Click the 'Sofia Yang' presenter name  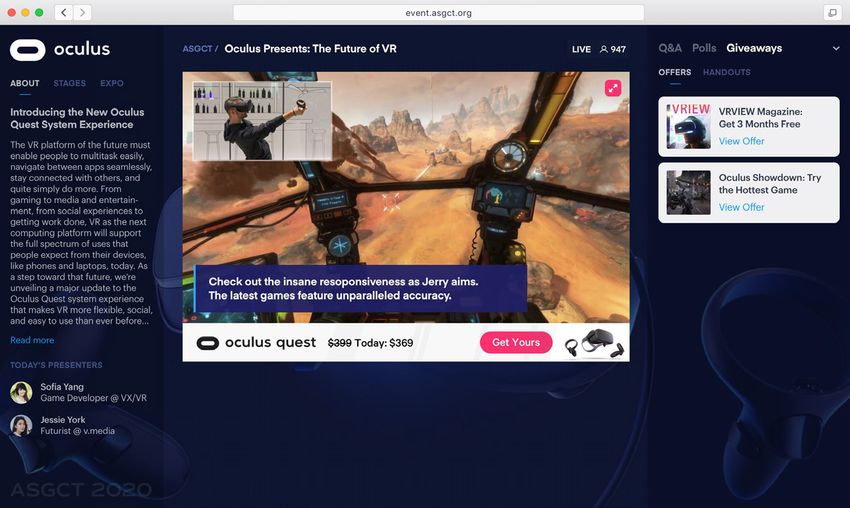point(62,387)
